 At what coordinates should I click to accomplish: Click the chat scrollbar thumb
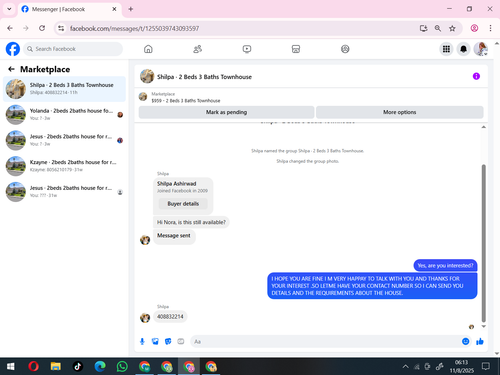coord(483,243)
